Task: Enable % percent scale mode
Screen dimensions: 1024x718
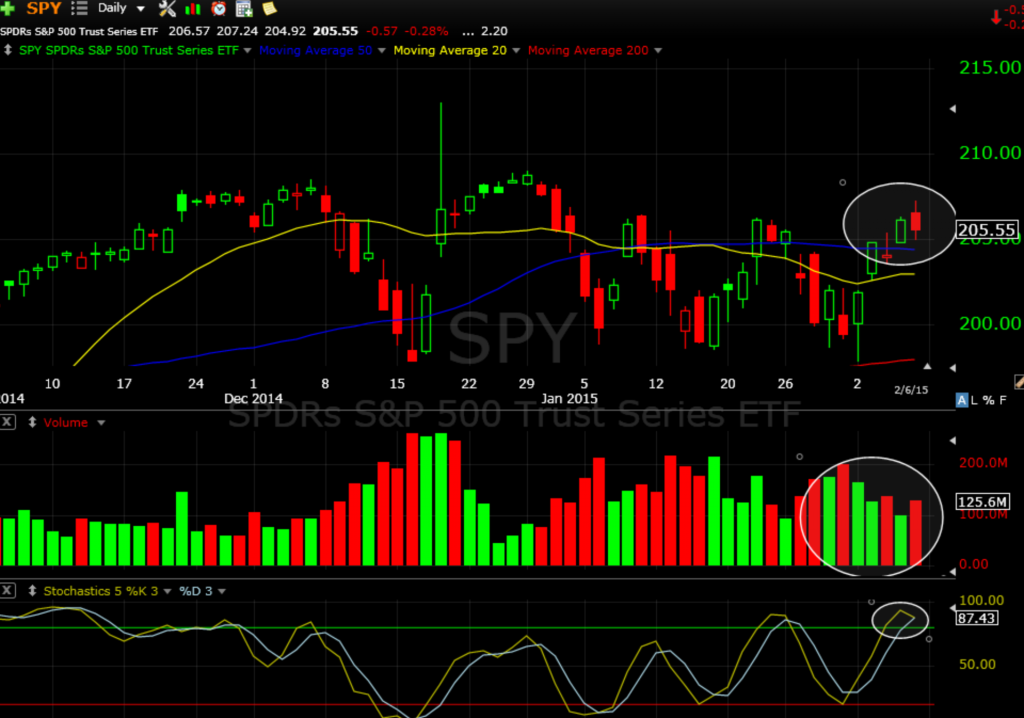Action: (988, 400)
